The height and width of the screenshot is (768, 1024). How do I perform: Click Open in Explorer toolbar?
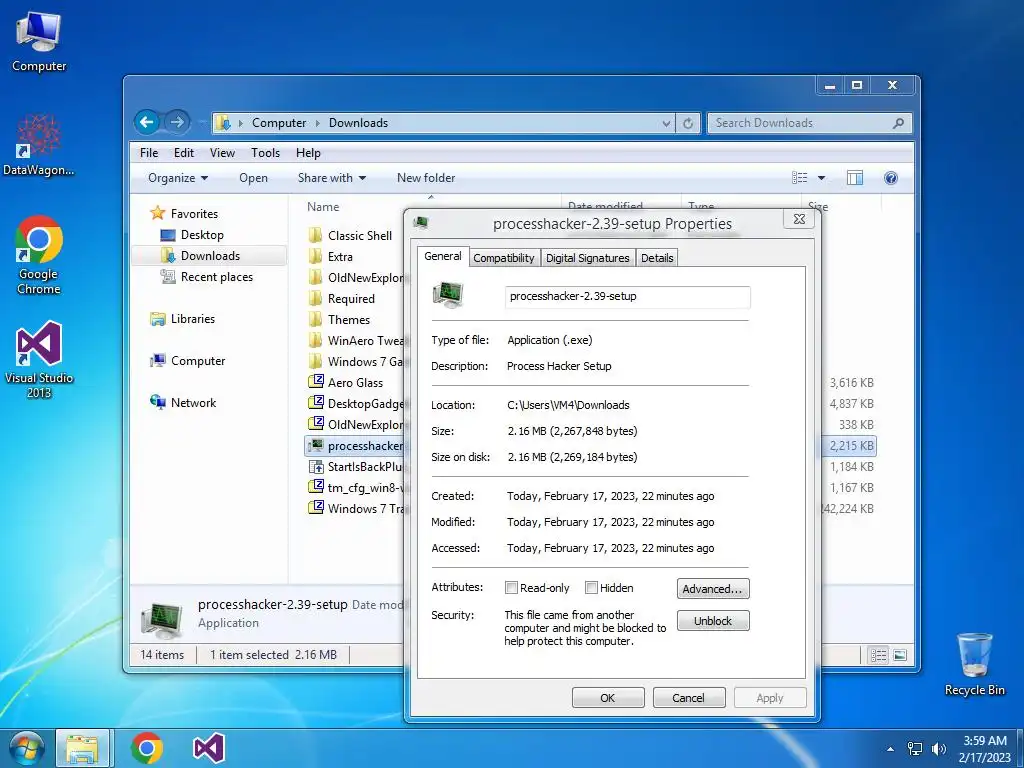click(253, 178)
